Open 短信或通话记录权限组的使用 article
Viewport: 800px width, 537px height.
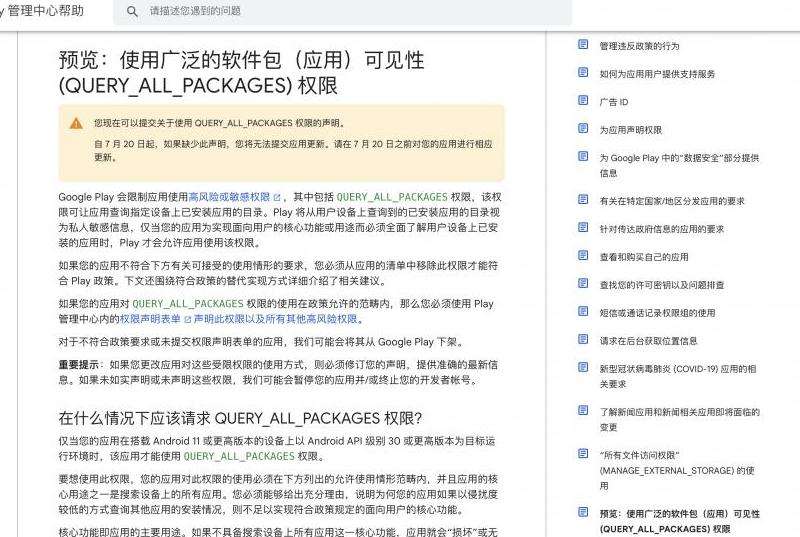(x=657, y=313)
